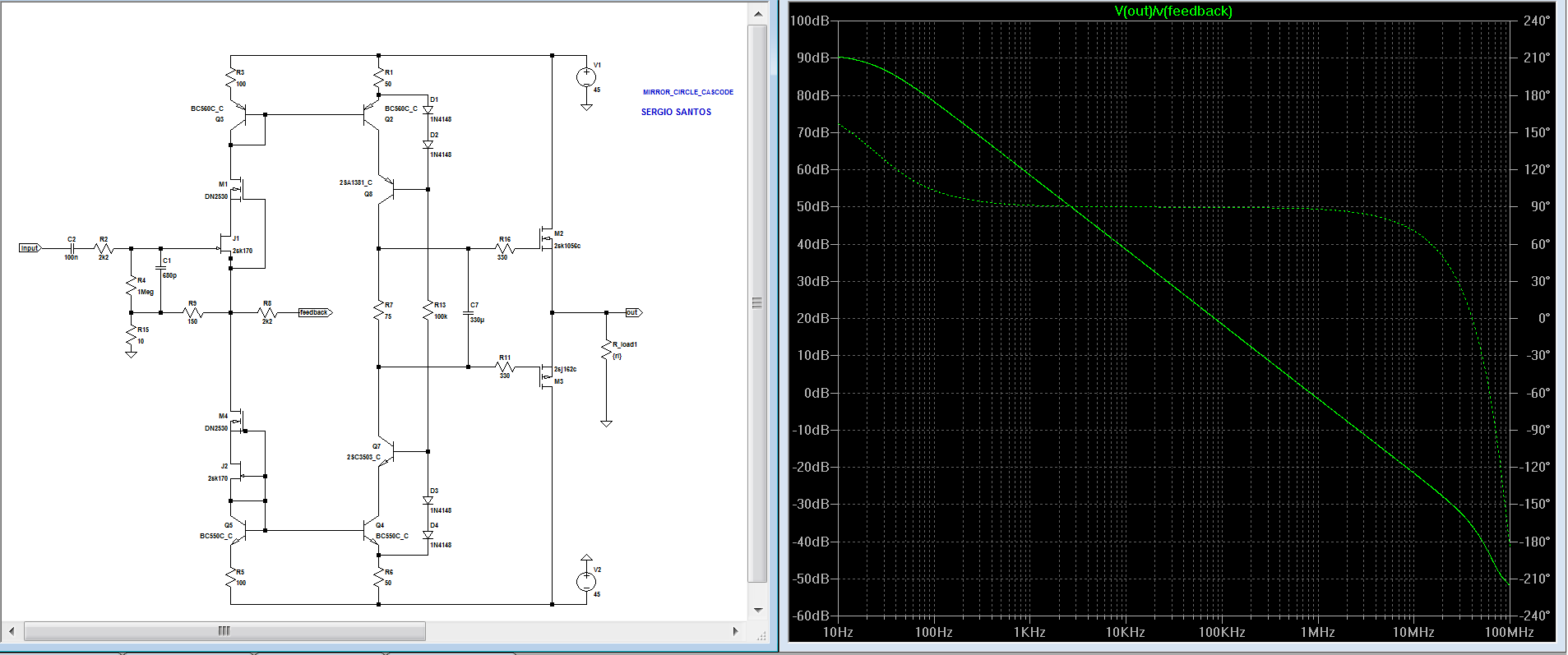Click the input port label
The width and height of the screenshot is (1568, 655).
[30, 247]
